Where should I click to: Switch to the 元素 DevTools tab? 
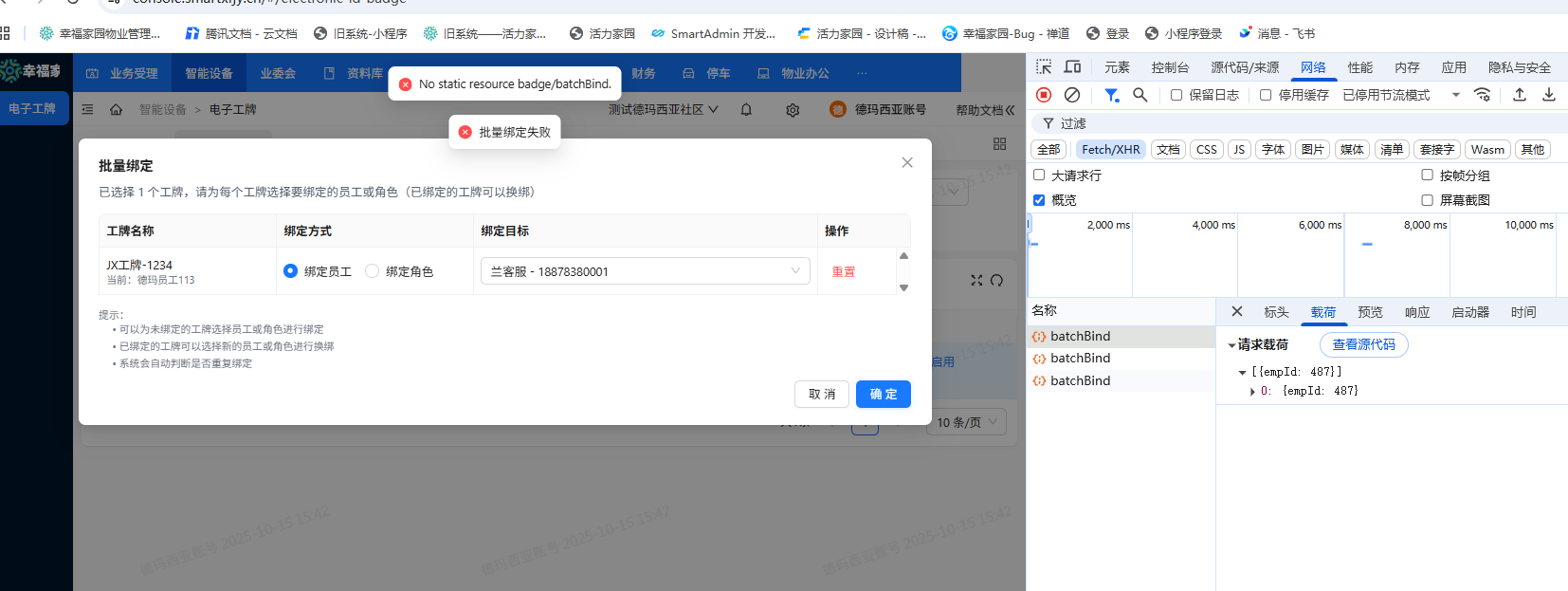pyautogui.click(x=1117, y=67)
